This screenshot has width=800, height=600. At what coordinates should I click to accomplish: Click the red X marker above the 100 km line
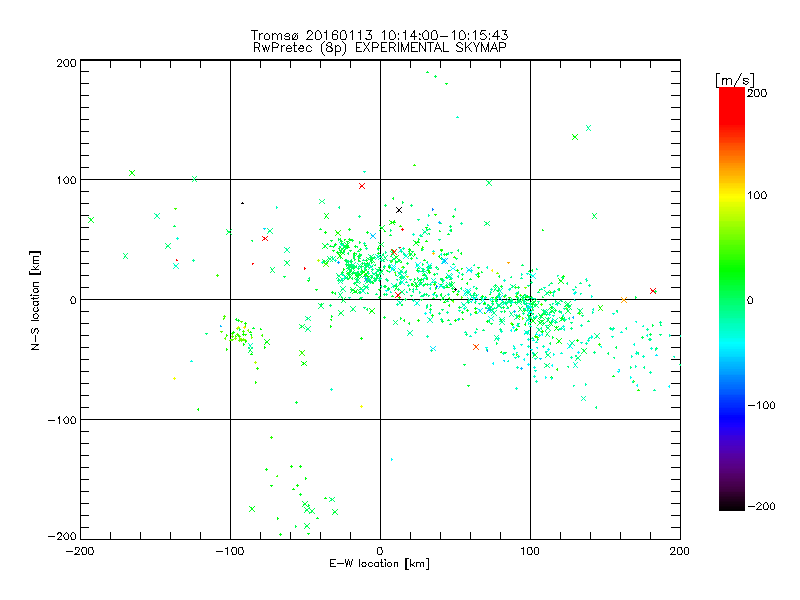tap(362, 186)
